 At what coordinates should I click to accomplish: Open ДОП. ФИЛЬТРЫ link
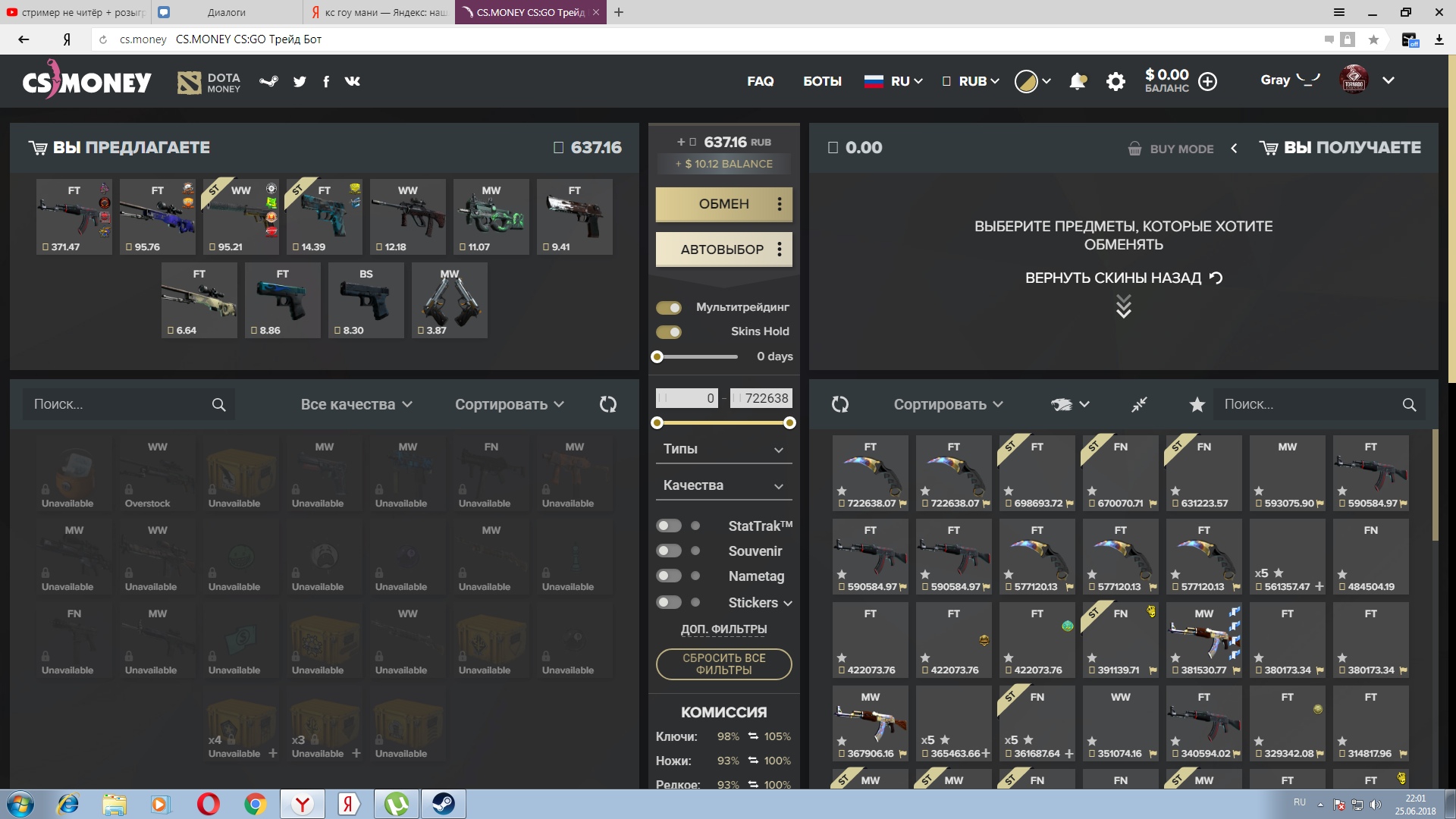coord(724,629)
